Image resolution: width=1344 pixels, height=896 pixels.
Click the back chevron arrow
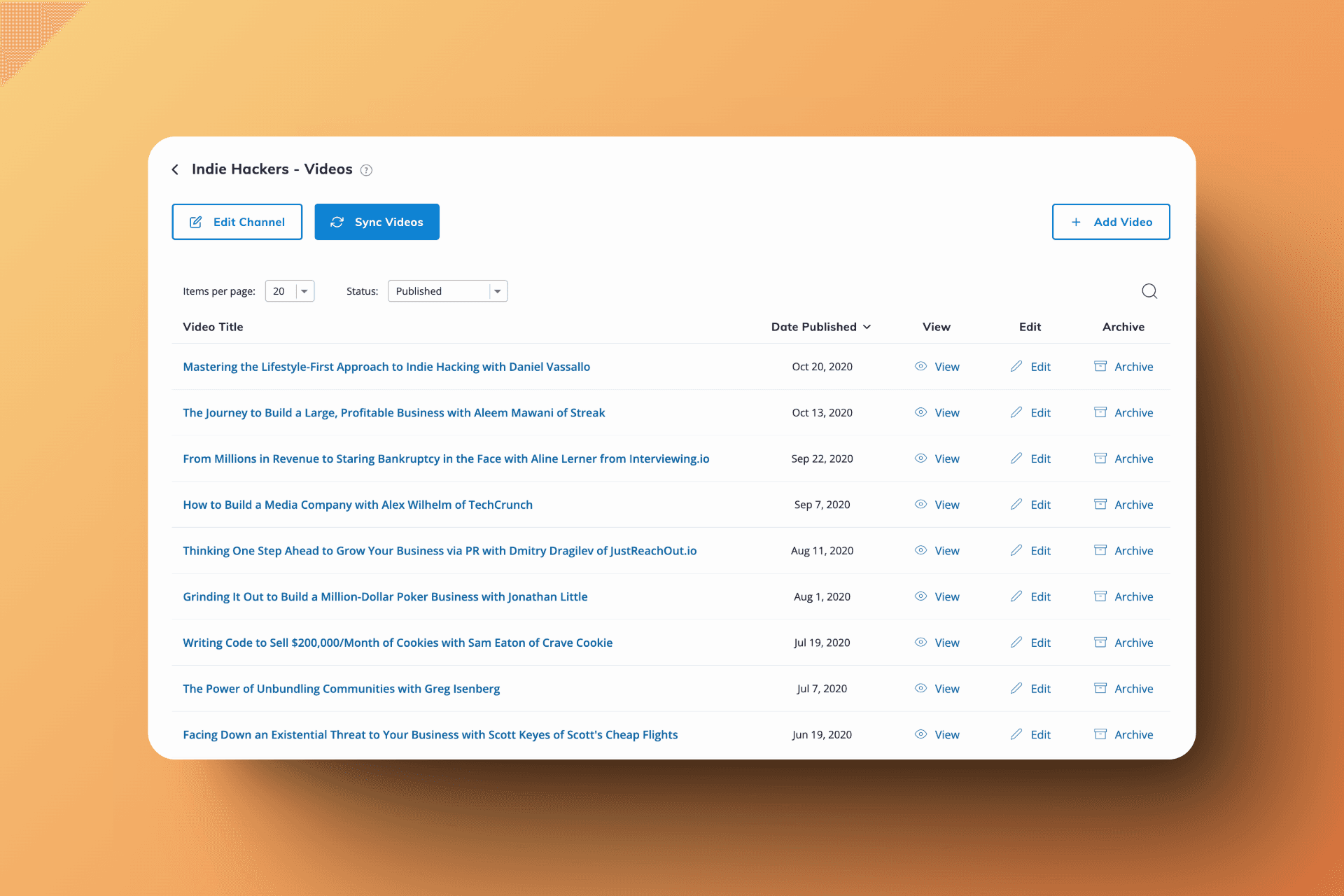[175, 169]
